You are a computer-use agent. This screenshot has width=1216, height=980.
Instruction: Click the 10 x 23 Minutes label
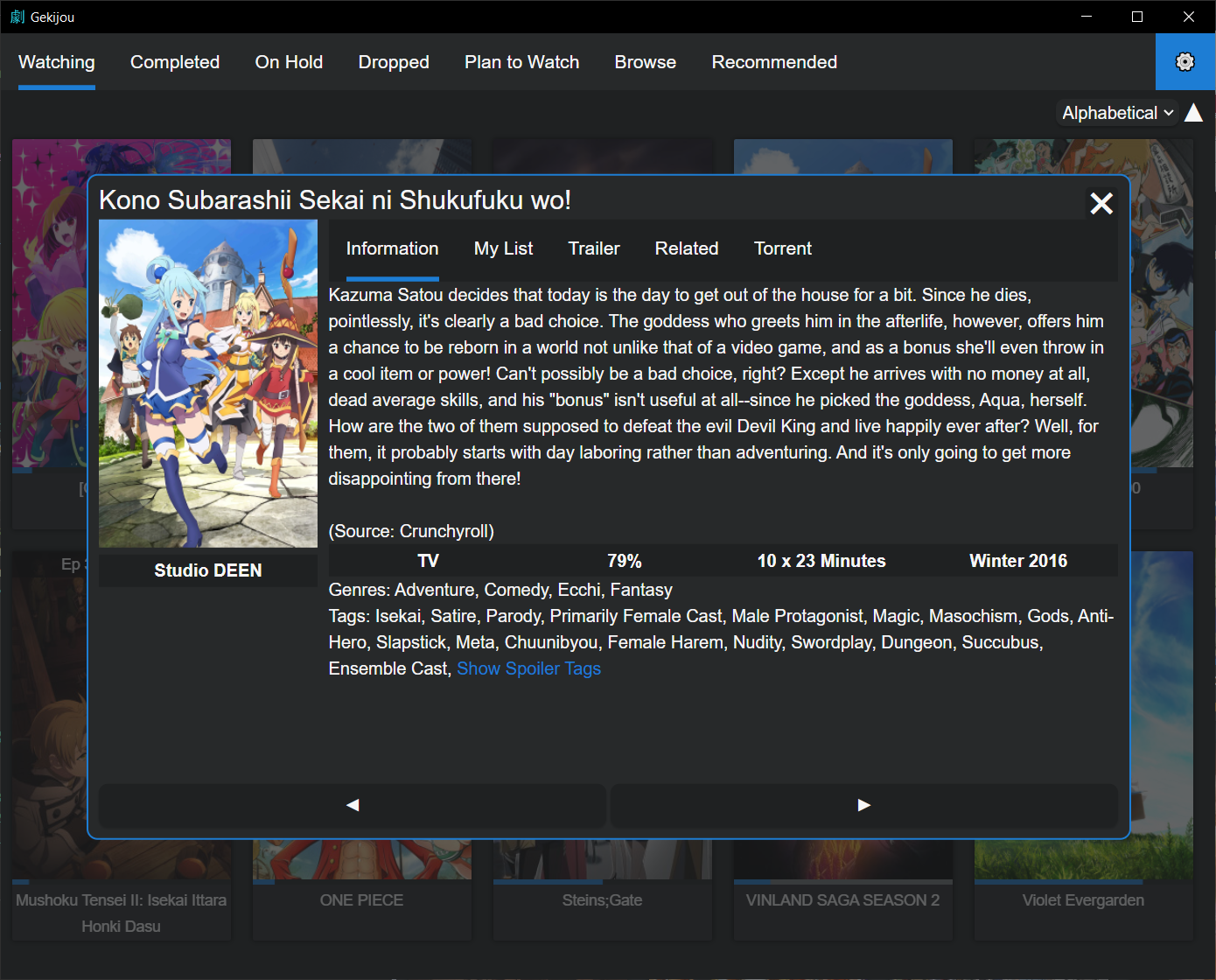(821, 561)
